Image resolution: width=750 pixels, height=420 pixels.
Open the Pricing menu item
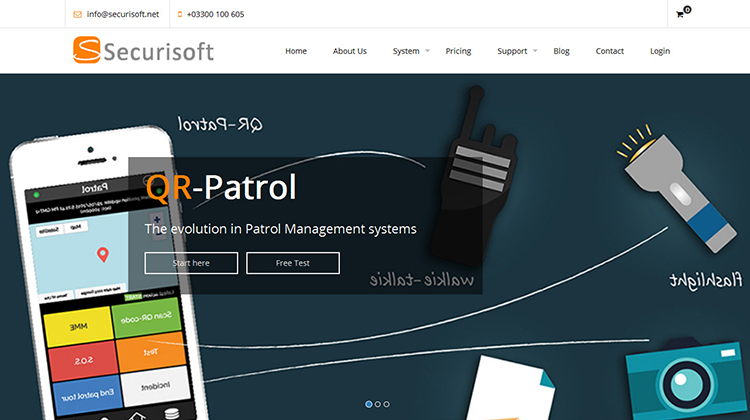(x=458, y=51)
